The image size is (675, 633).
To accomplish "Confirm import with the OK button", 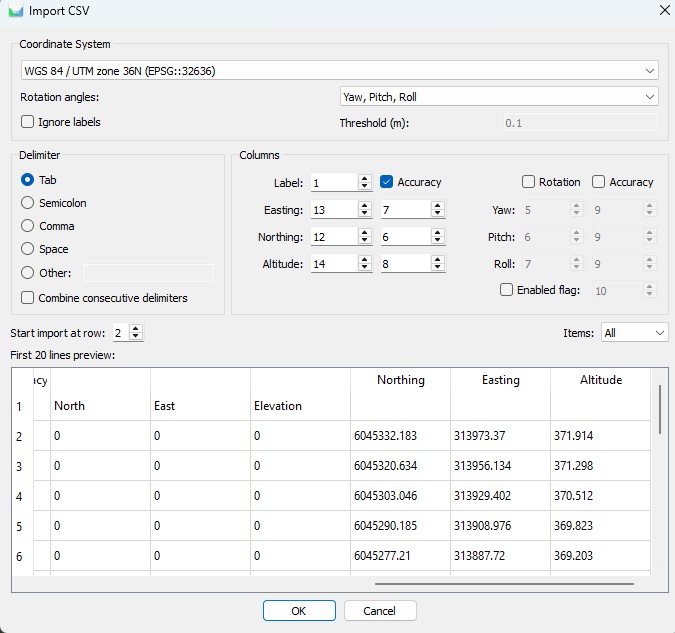I will click(299, 611).
